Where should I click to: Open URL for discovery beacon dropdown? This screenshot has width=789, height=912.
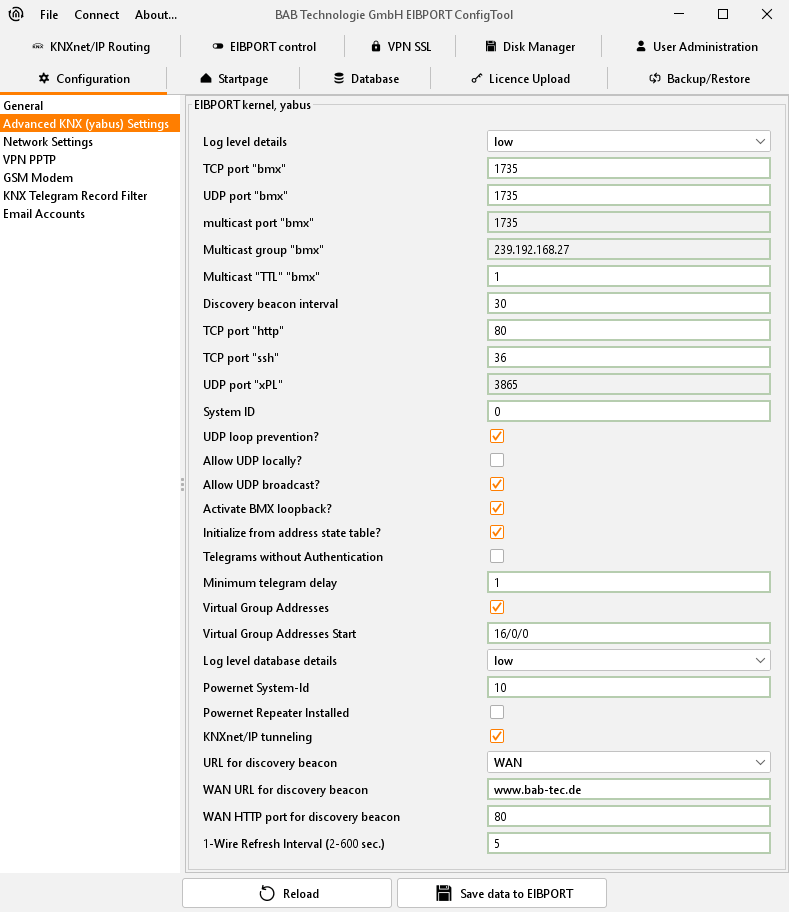(628, 763)
